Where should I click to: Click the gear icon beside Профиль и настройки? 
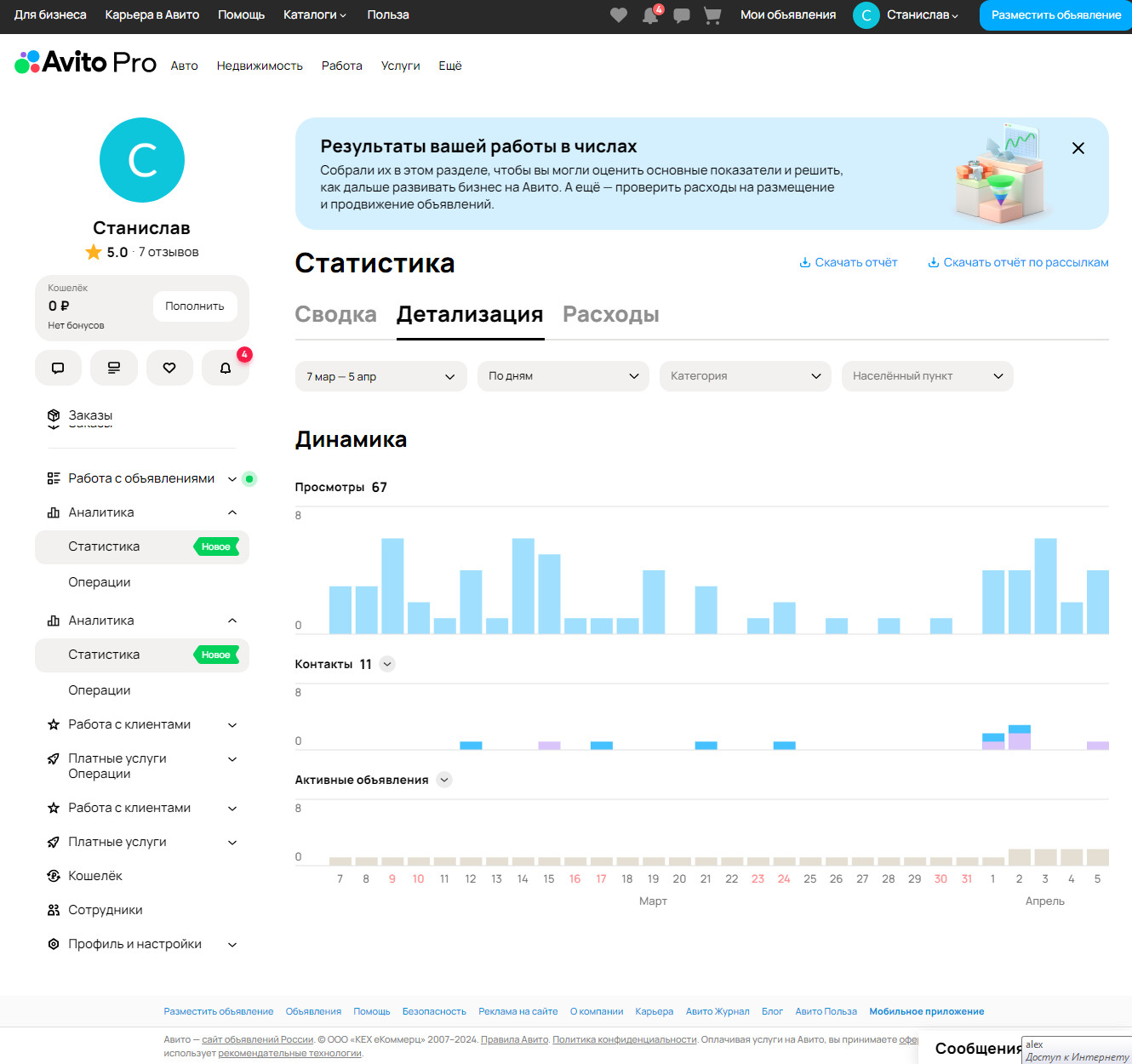click(54, 944)
